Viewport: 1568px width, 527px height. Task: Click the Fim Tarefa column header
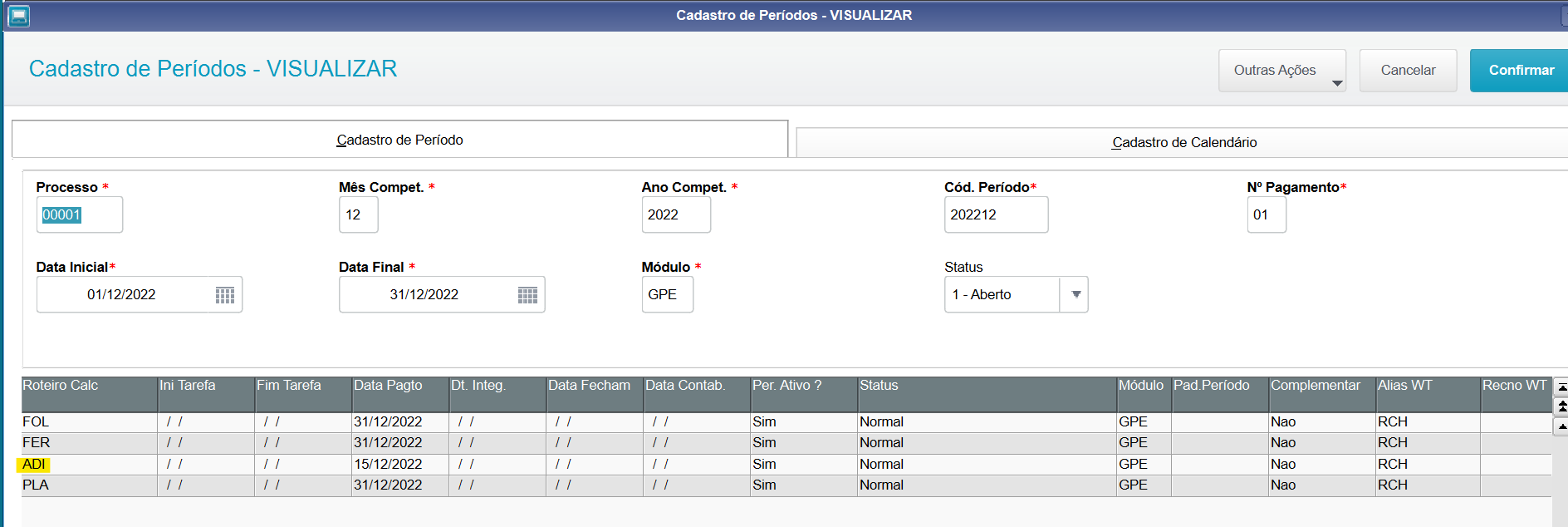(x=303, y=394)
